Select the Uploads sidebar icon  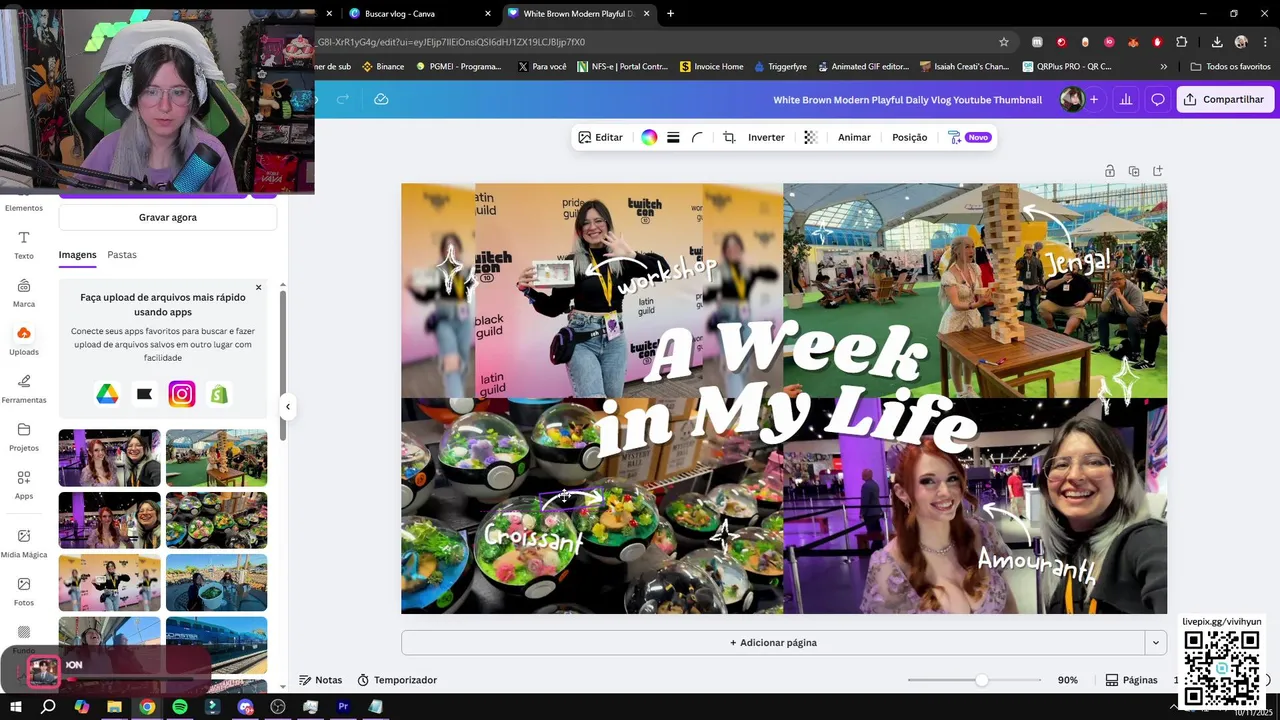[x=24, y=341]
